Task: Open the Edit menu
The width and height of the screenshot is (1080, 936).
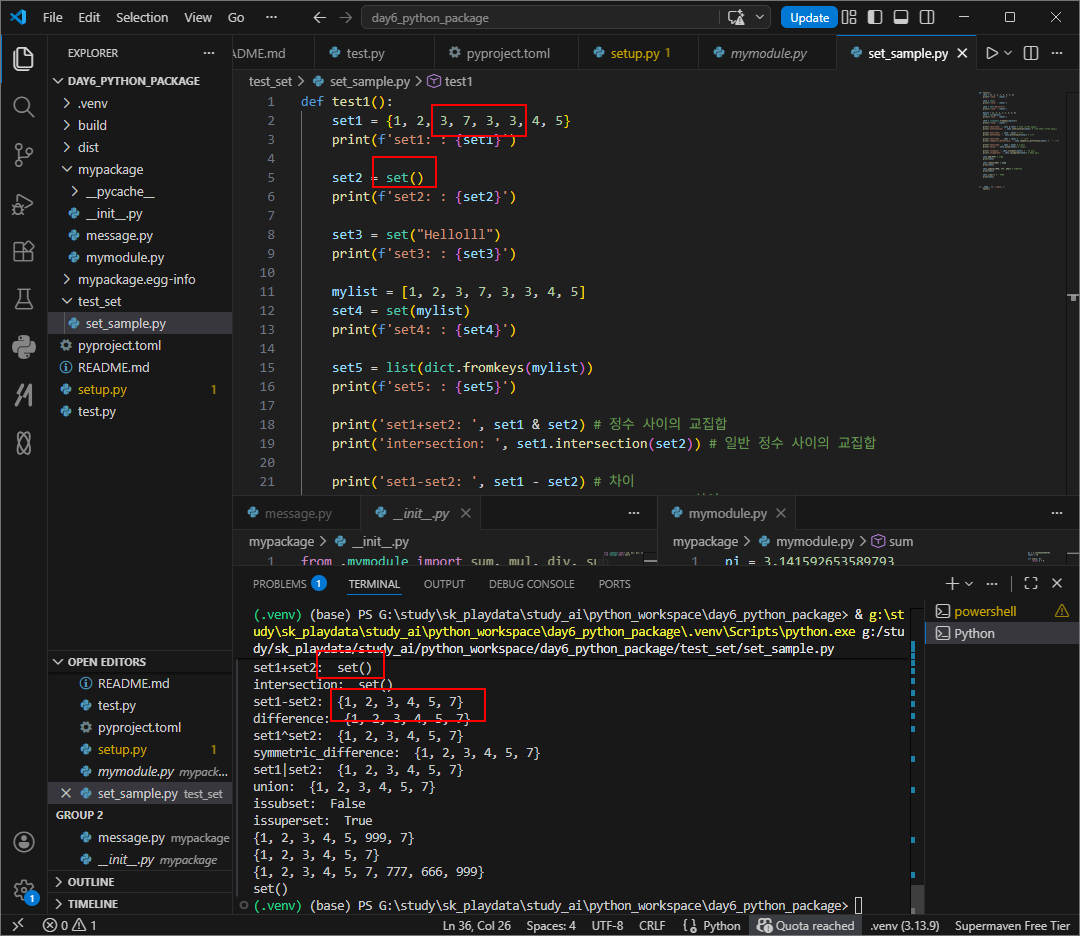Action: [89, 17]
